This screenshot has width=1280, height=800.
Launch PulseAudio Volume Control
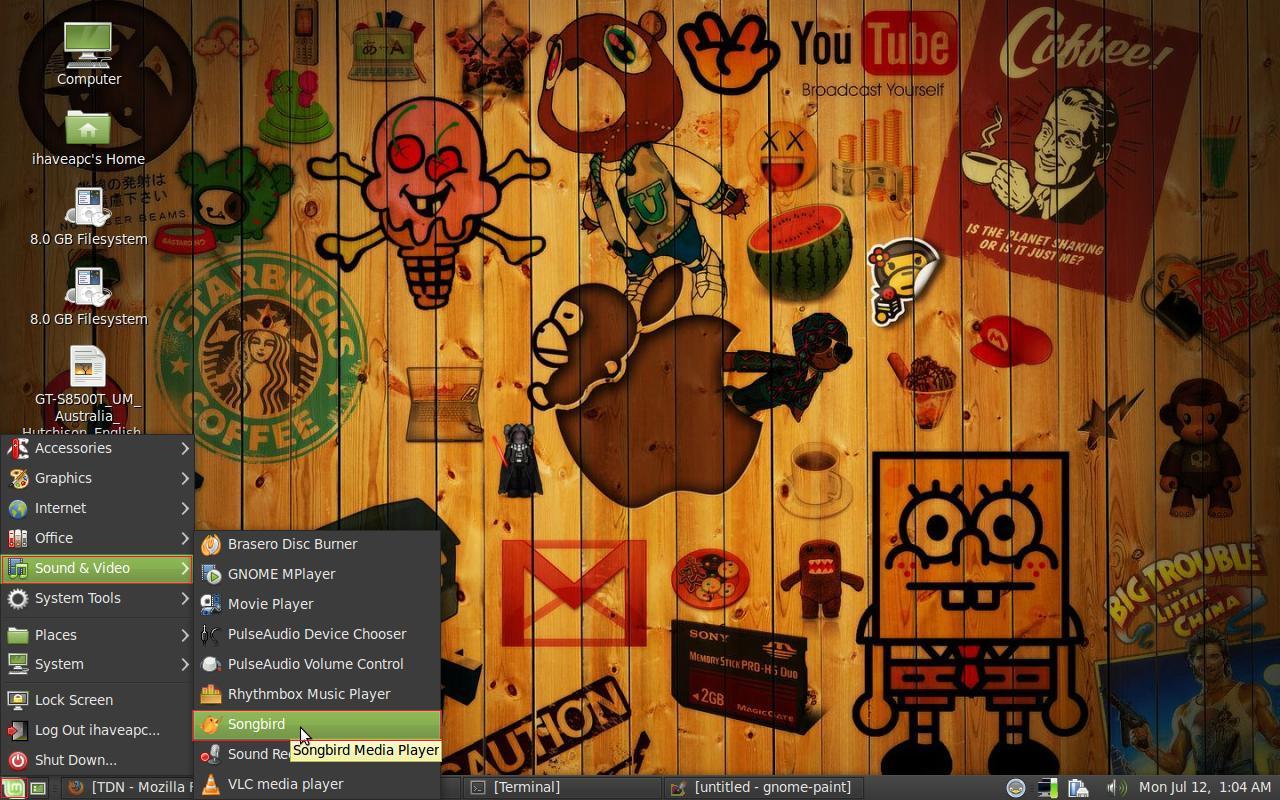[x=317, y=664]
